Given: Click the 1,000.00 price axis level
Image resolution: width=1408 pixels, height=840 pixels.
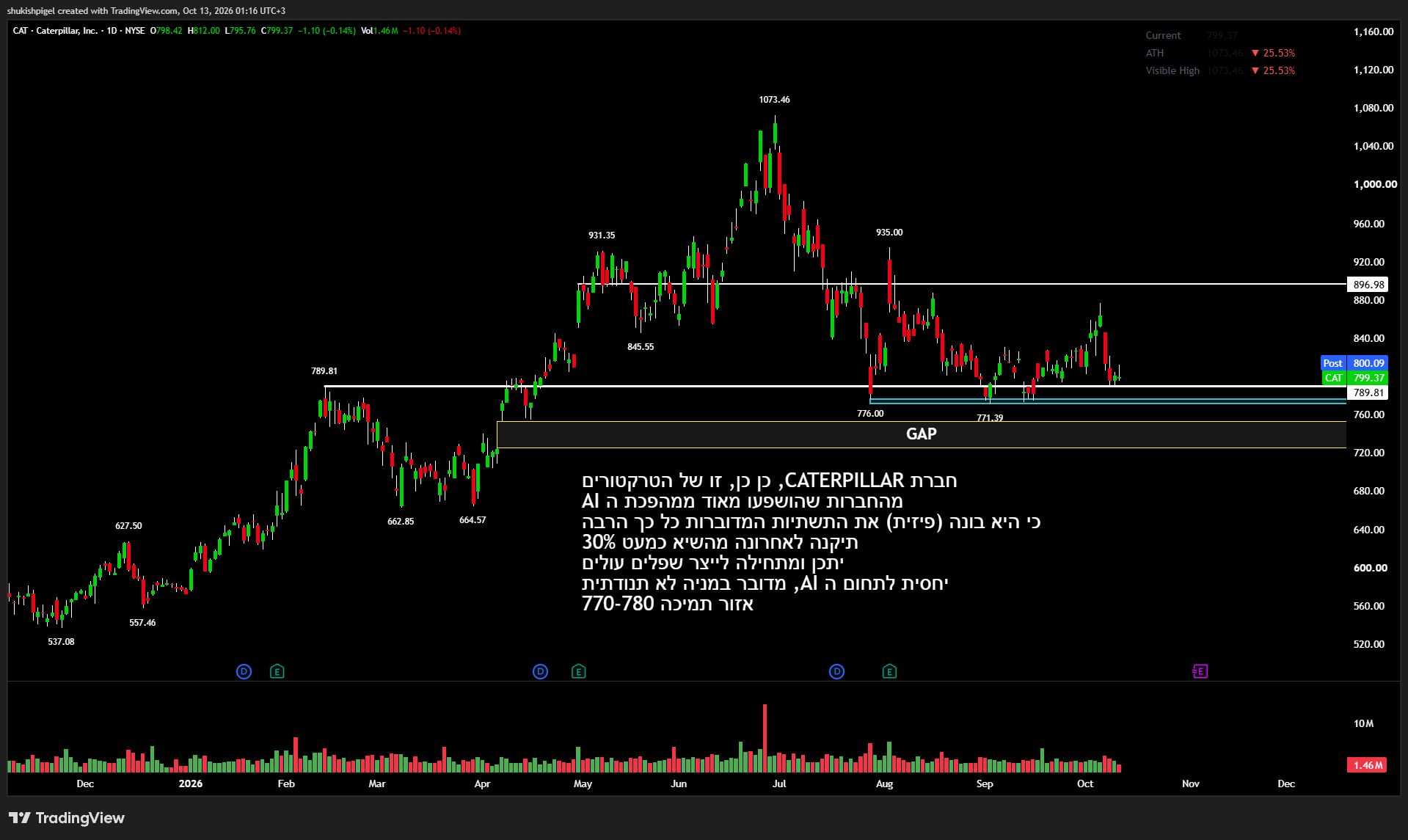Looking at the screenshot, I should [1375, 184].
